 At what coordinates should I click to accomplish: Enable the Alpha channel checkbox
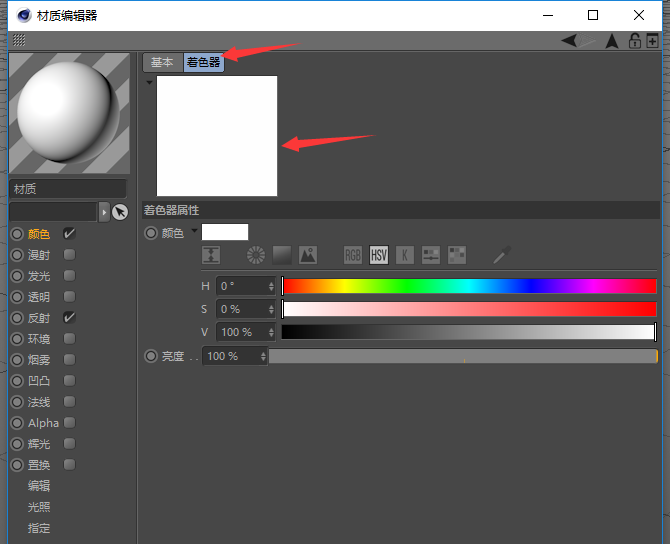69,423
